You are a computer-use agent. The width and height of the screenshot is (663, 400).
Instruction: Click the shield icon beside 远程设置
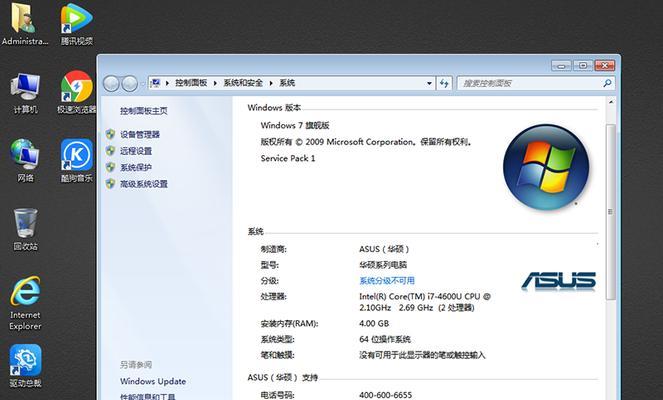[110, 151]
